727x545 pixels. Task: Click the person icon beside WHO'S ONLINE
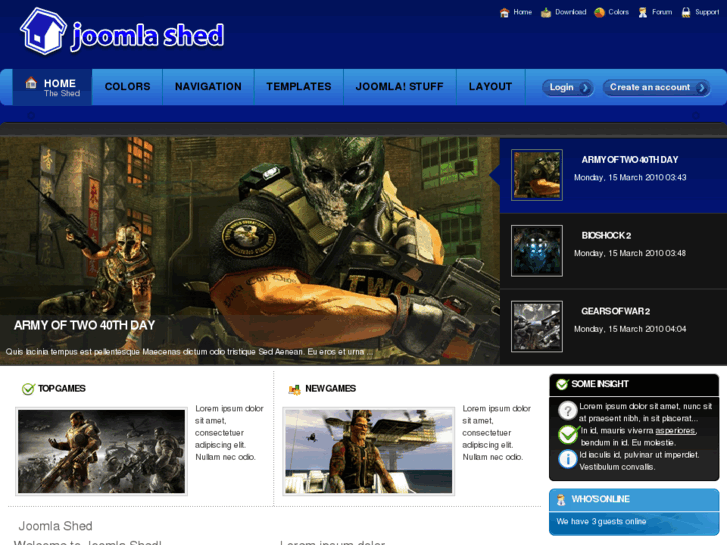coord(561,500)
